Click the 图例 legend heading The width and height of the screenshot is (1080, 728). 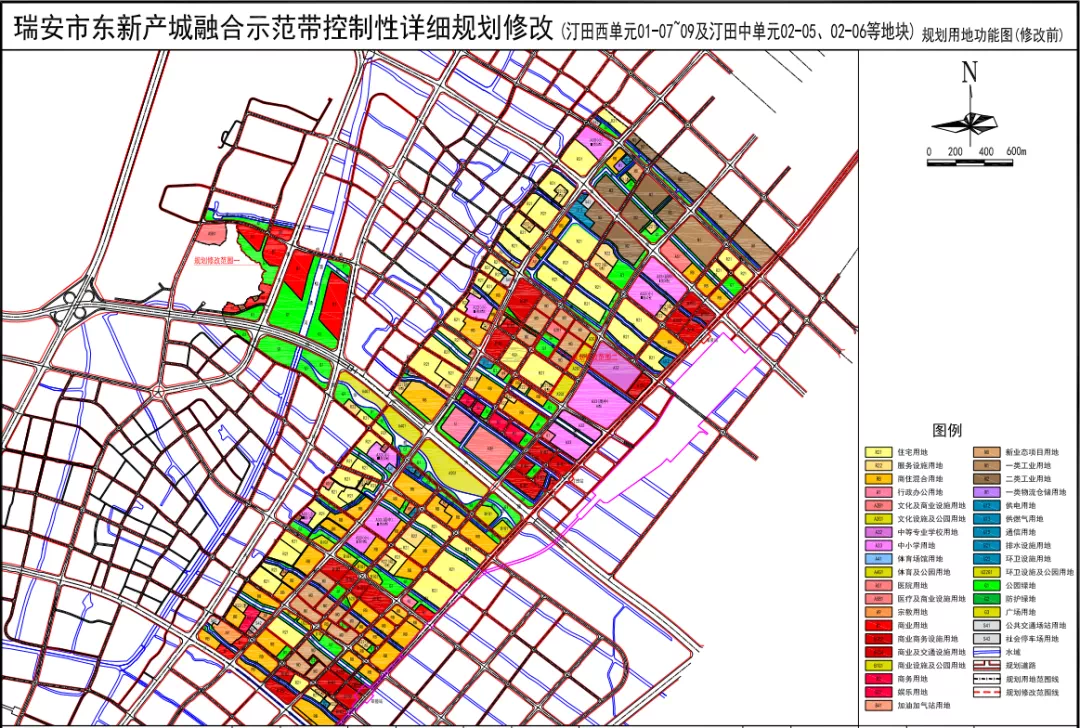pos(946,430)
